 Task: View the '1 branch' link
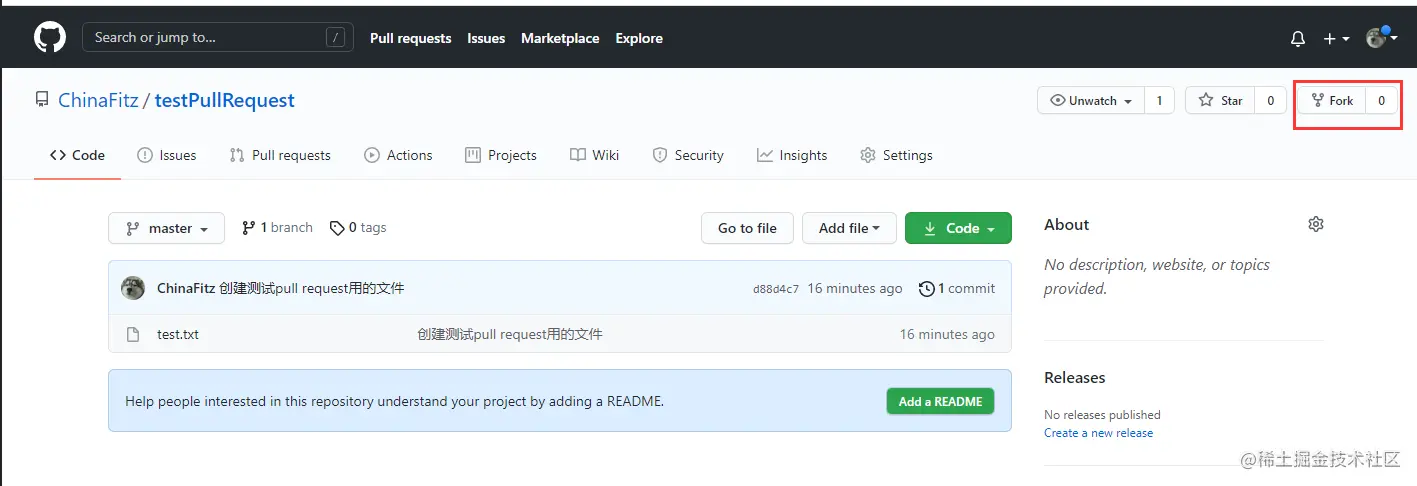pos(277,228)
